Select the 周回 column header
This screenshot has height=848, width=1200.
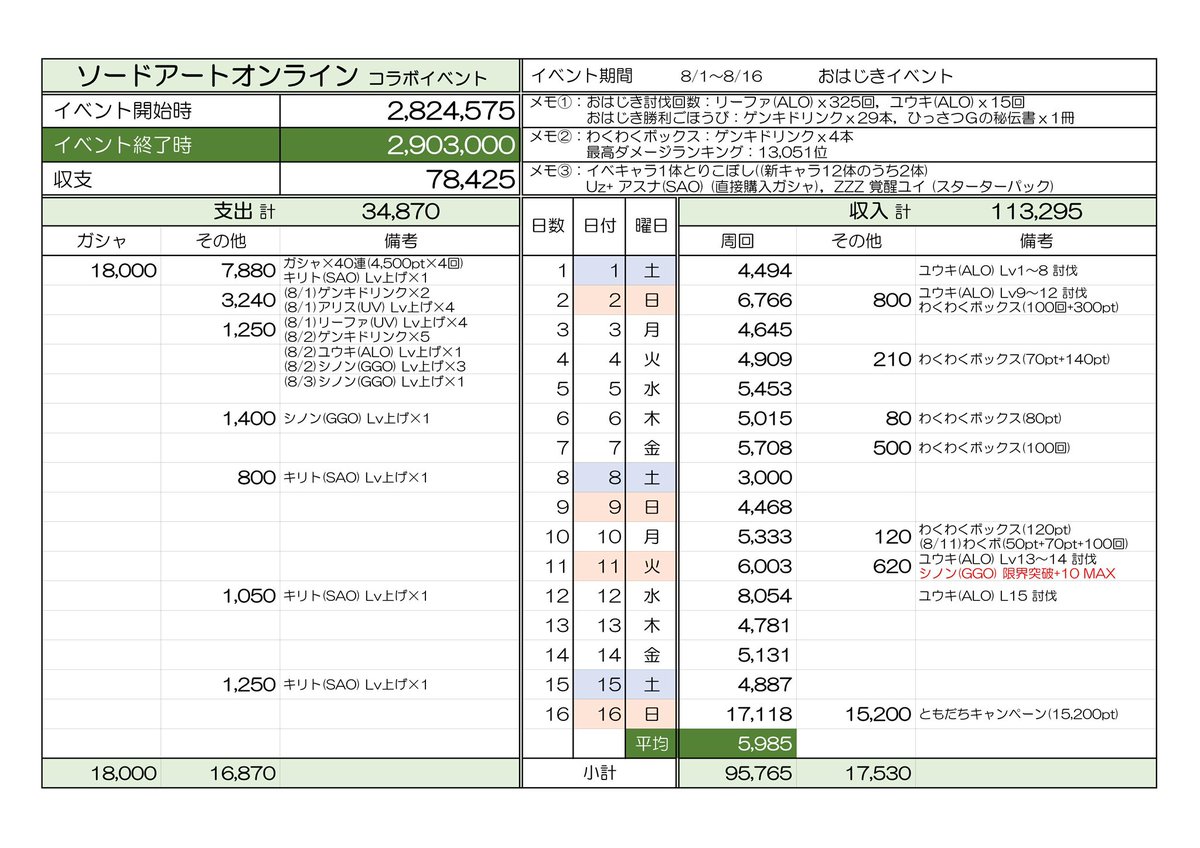(737, 241)
